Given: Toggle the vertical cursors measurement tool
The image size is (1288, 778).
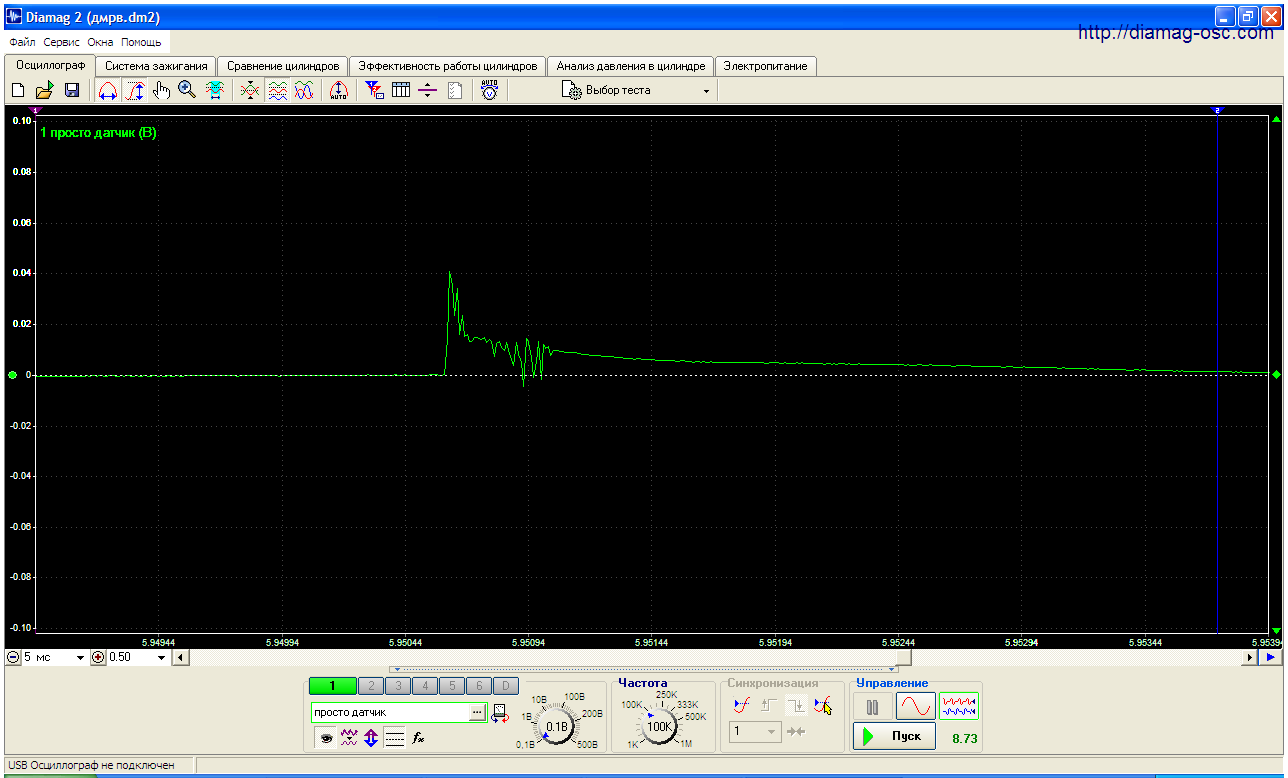Looking at the screenshot, I should point(135,90).
